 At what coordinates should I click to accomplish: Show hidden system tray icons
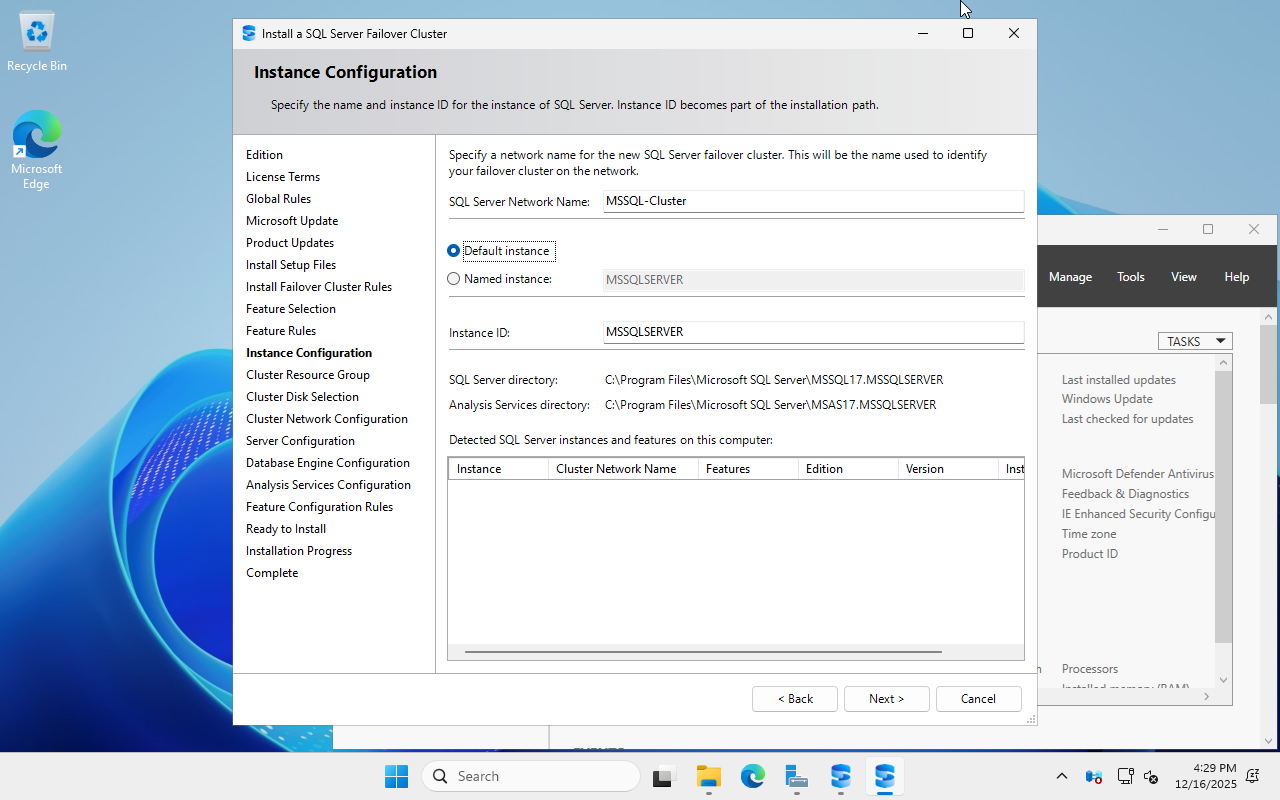point(1061,776)
